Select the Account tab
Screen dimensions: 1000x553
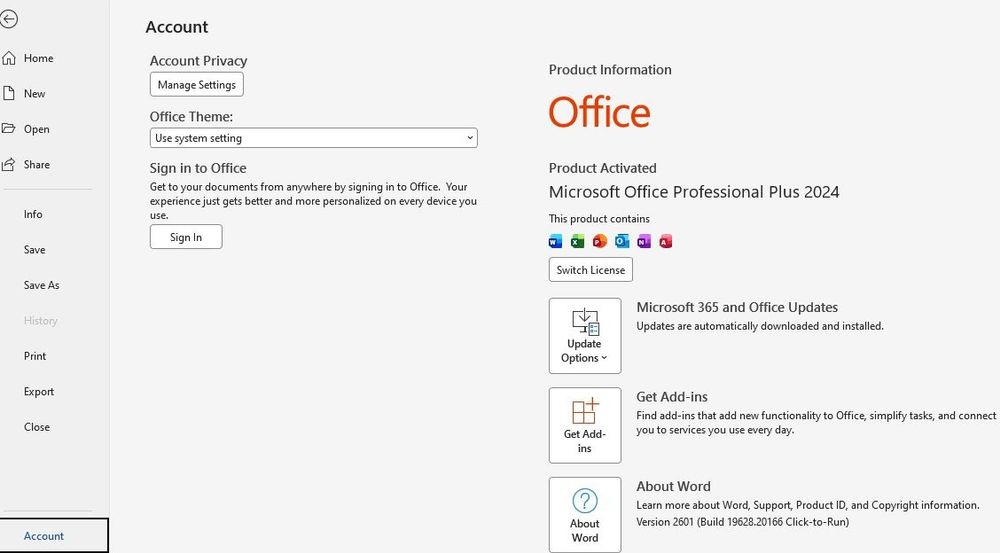pos(44,536)
